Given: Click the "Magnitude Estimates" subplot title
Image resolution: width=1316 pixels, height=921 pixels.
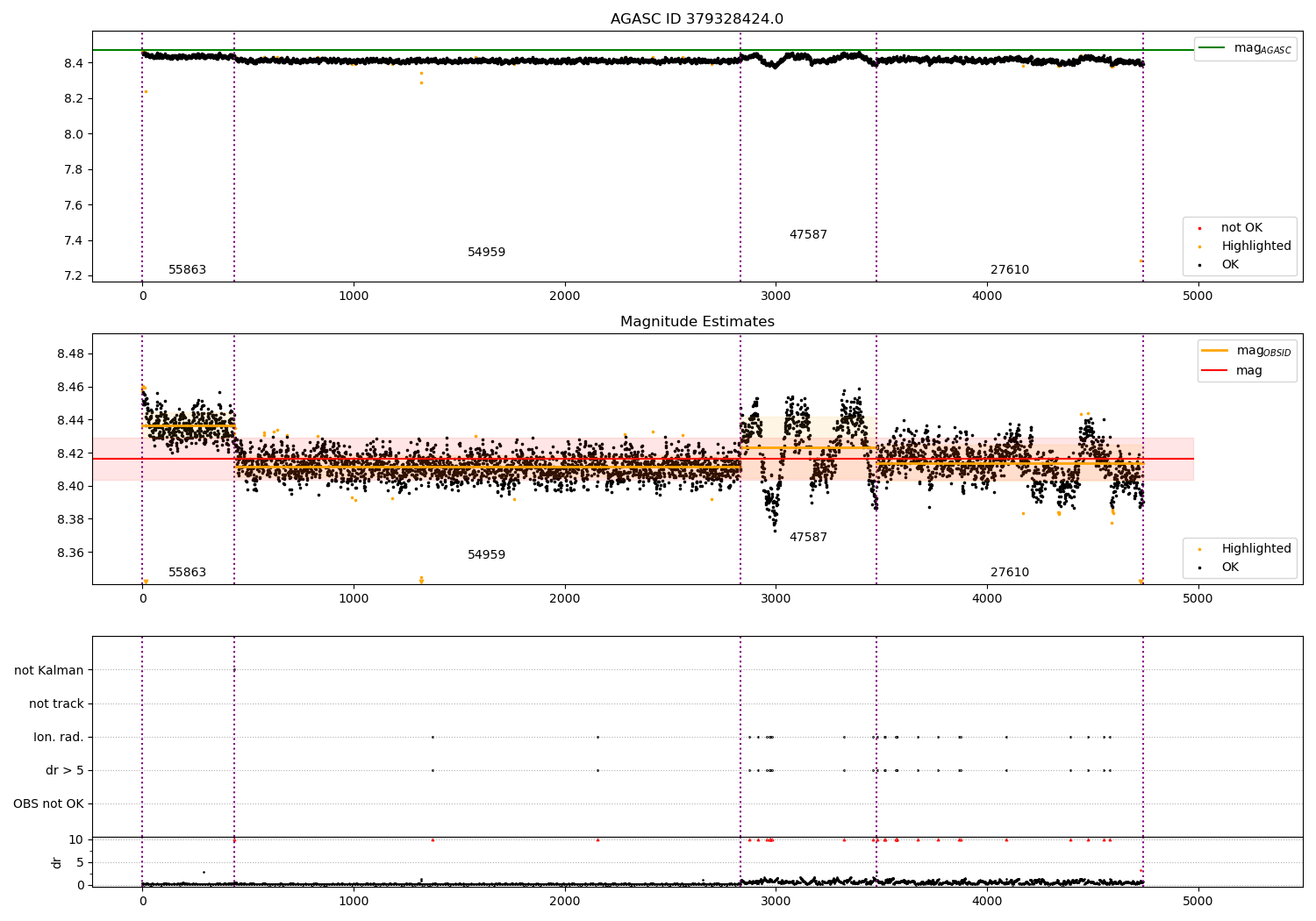Looking at the screenshot, I should click(697, 322).
